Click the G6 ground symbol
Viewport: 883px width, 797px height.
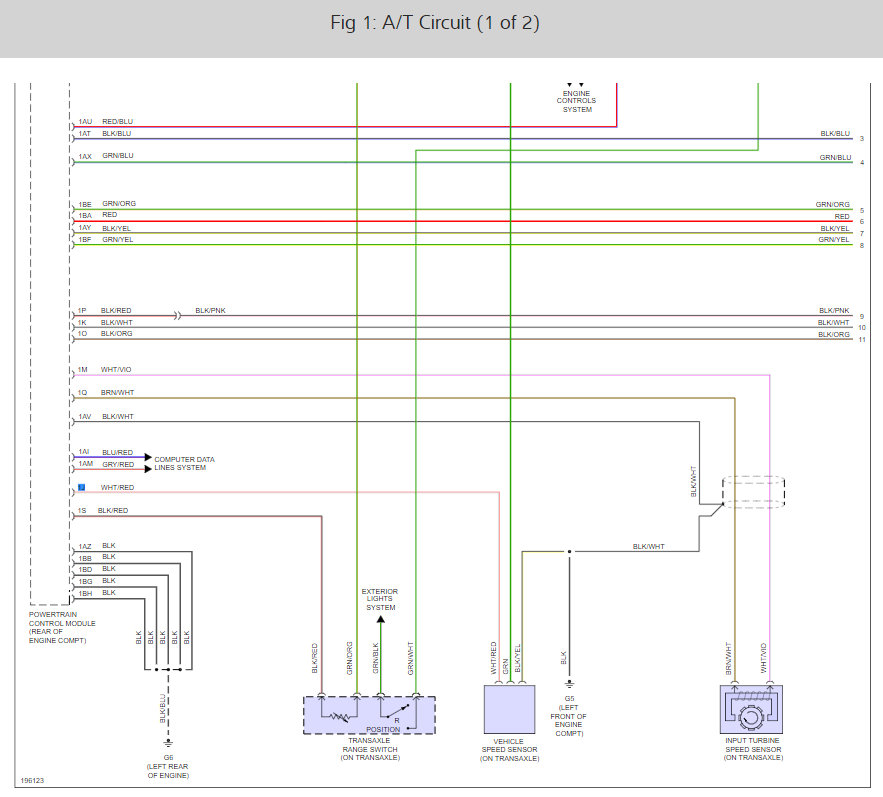tap(168, 743)
